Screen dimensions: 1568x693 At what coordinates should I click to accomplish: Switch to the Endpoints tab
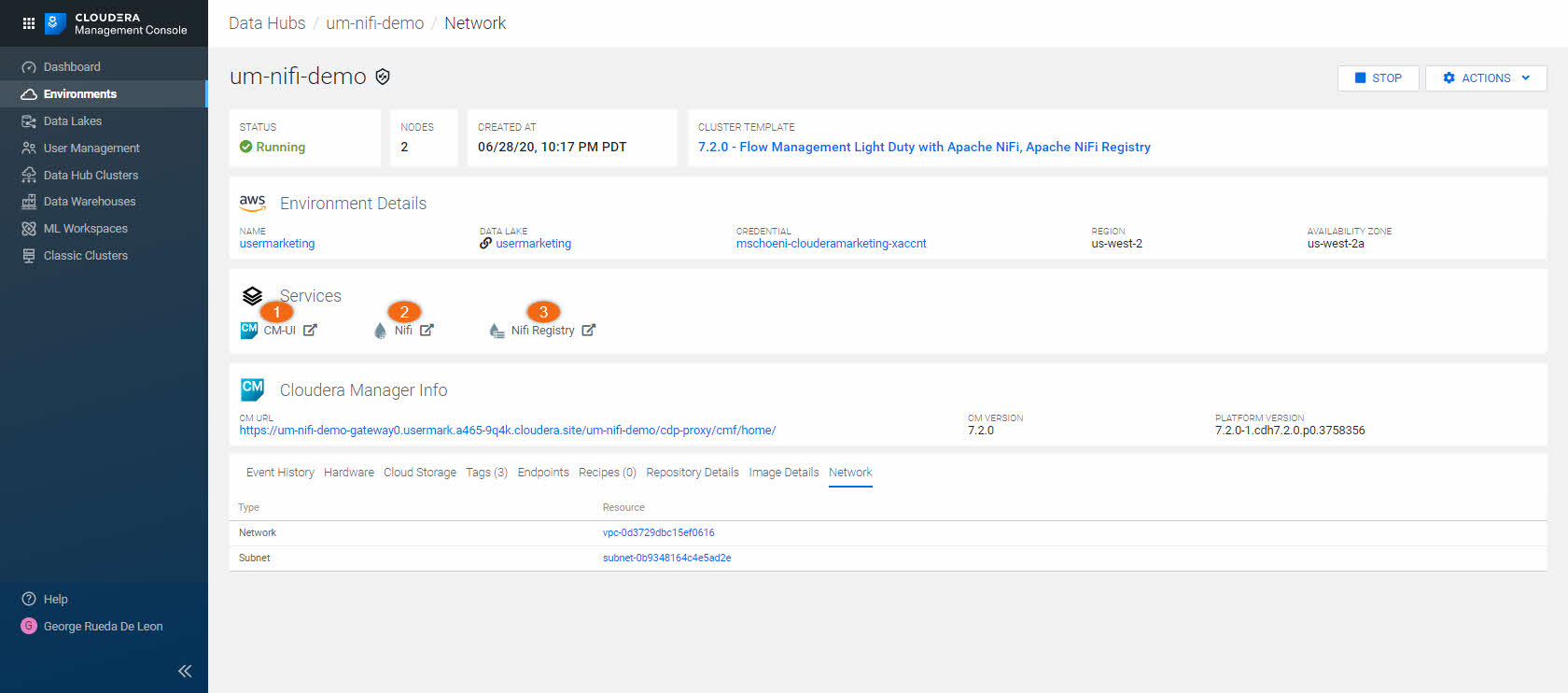(543, 473)
